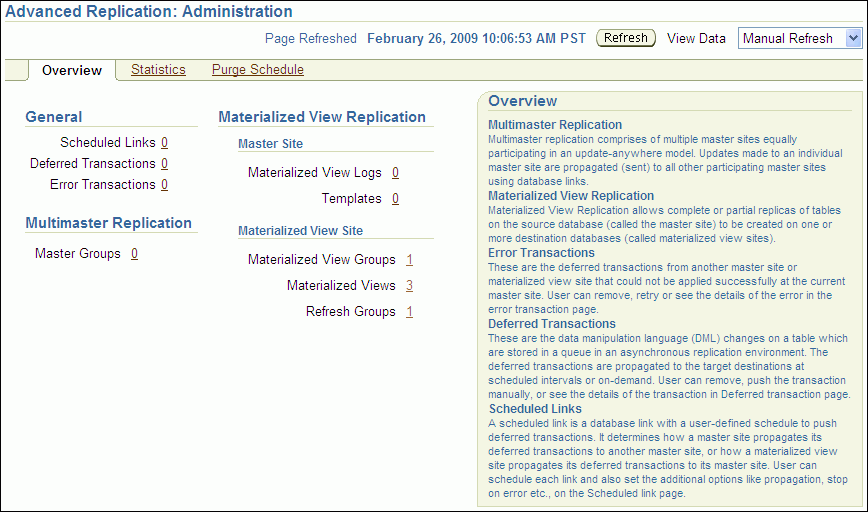This screenshot has width=868, height=512.
Task: Click the Overview help panel heading
Action: coord(522,101)
